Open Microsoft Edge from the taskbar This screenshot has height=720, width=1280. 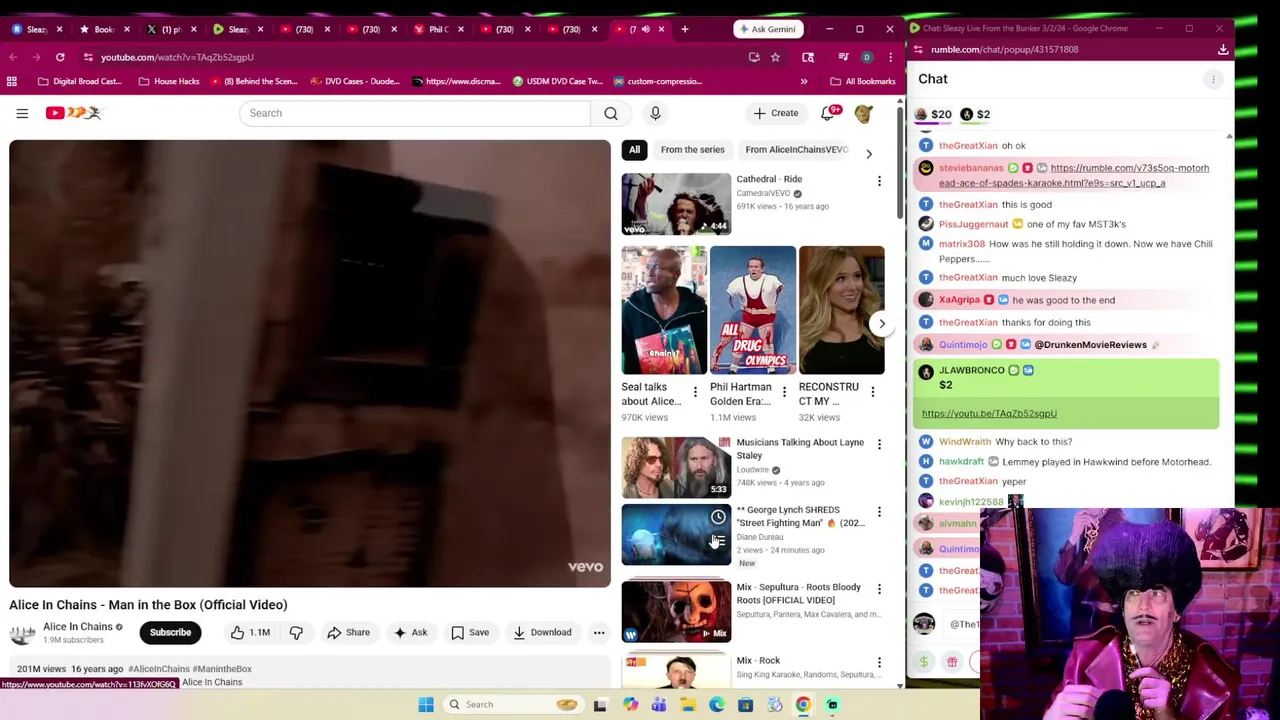717,704
